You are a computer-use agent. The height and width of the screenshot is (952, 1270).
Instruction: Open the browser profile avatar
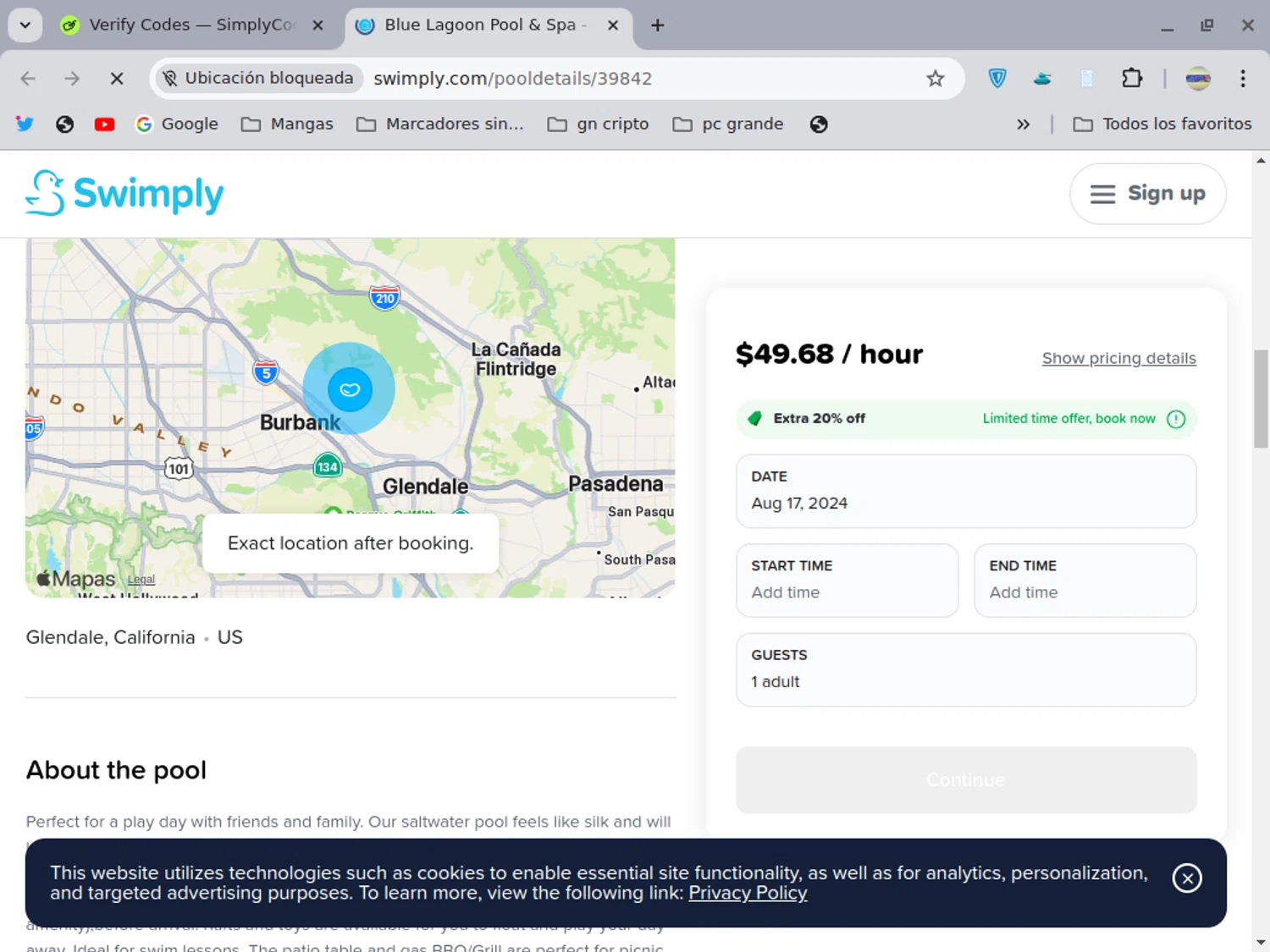coord(1198,79)
